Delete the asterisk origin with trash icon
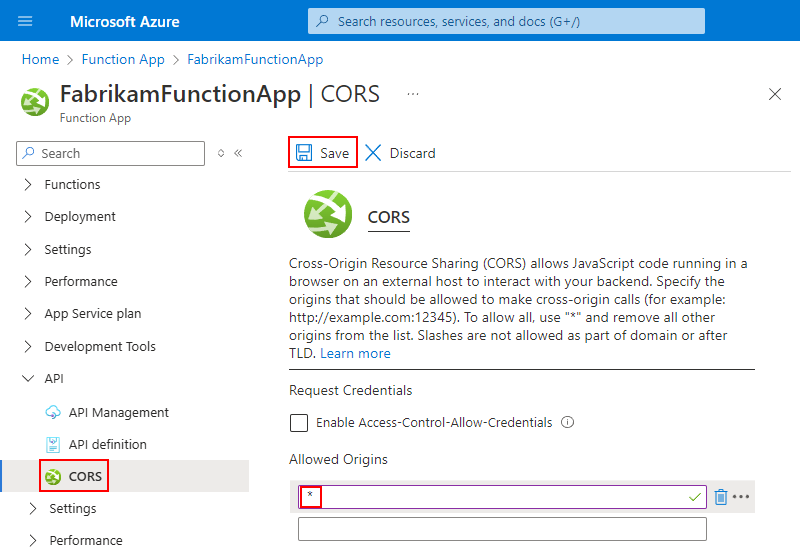Image resolution: width=800 pixels, height=550 pixels. 720,497
